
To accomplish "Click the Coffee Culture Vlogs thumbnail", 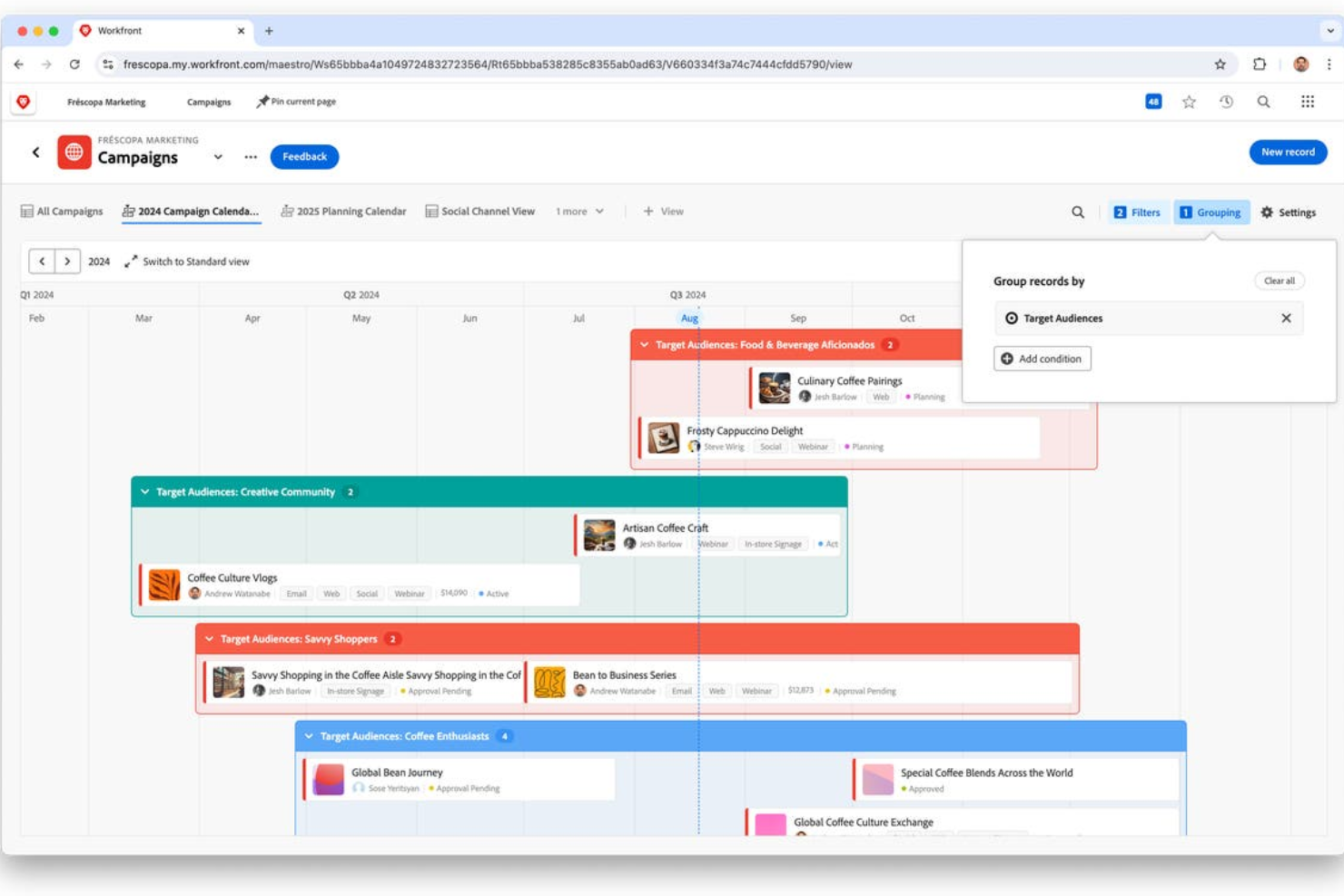I will [x=164, y=585].
